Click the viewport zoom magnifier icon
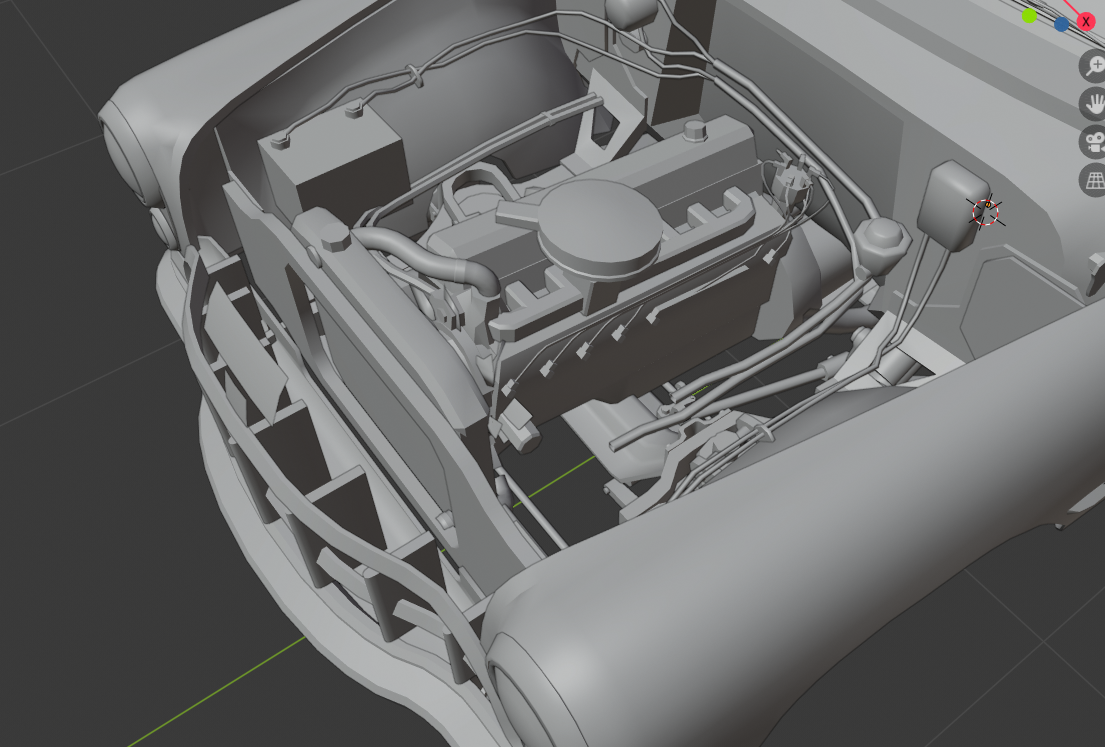 point(1093,66)
